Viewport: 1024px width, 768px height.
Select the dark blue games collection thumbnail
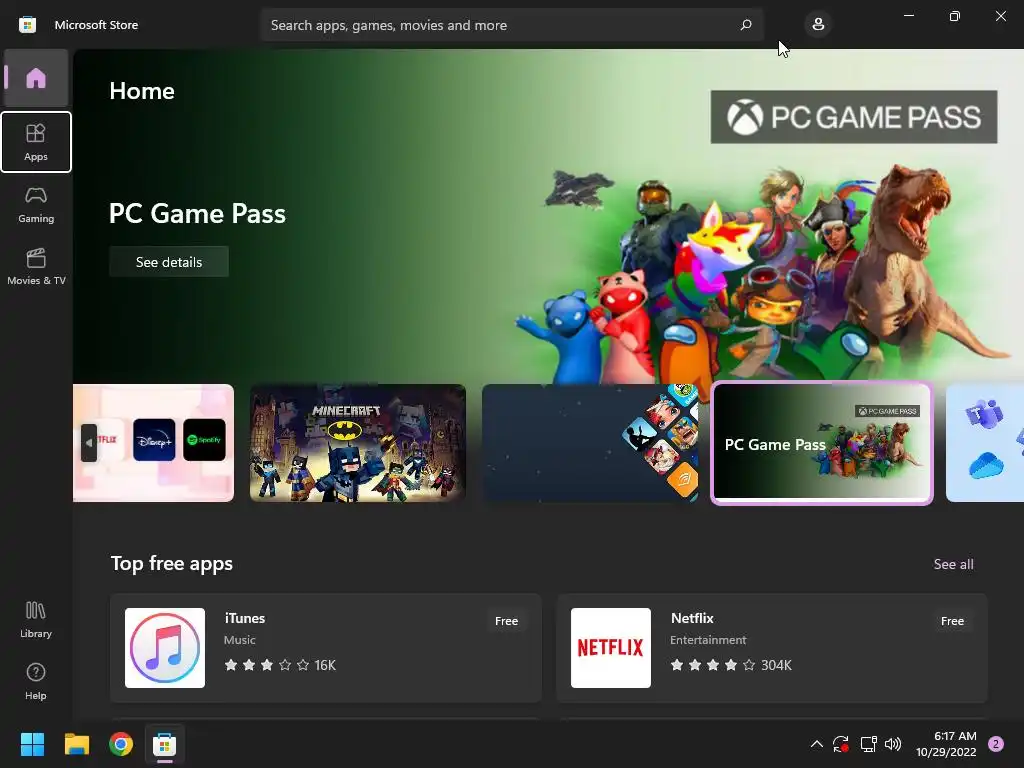[x=590, y=443]
